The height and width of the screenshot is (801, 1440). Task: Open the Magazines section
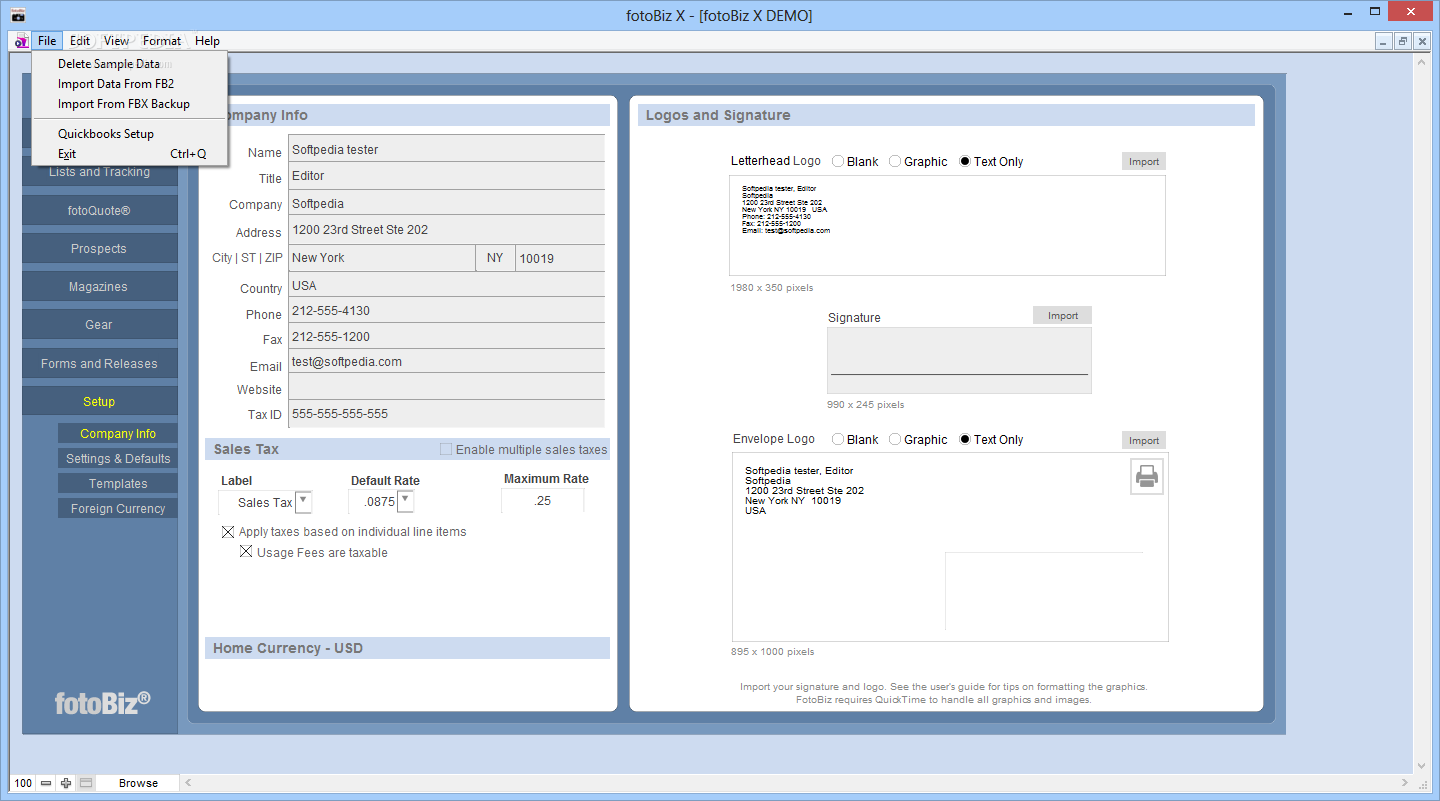coord(100,287)
